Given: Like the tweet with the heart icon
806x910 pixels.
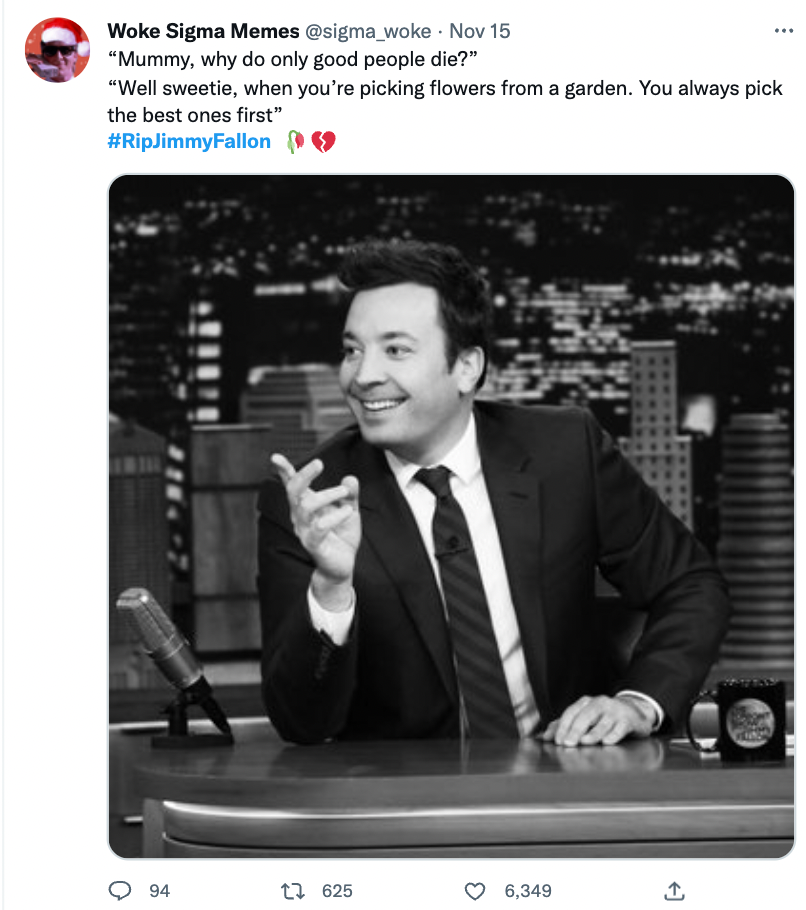Looking at the screenshot, I should click(x=475, y=891).
